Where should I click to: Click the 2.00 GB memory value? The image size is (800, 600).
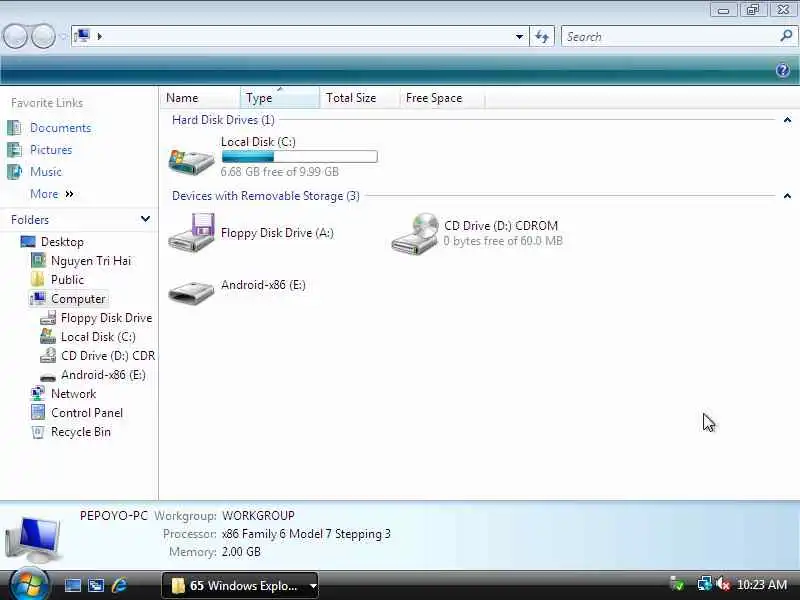point(241,552)
